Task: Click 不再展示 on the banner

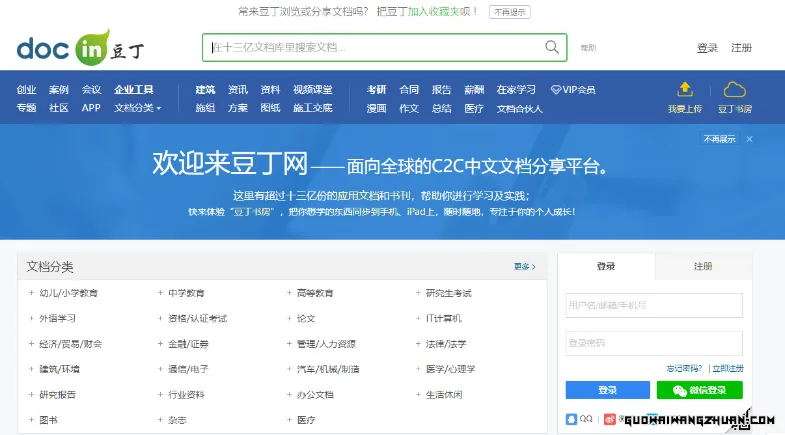Action: 719,139
